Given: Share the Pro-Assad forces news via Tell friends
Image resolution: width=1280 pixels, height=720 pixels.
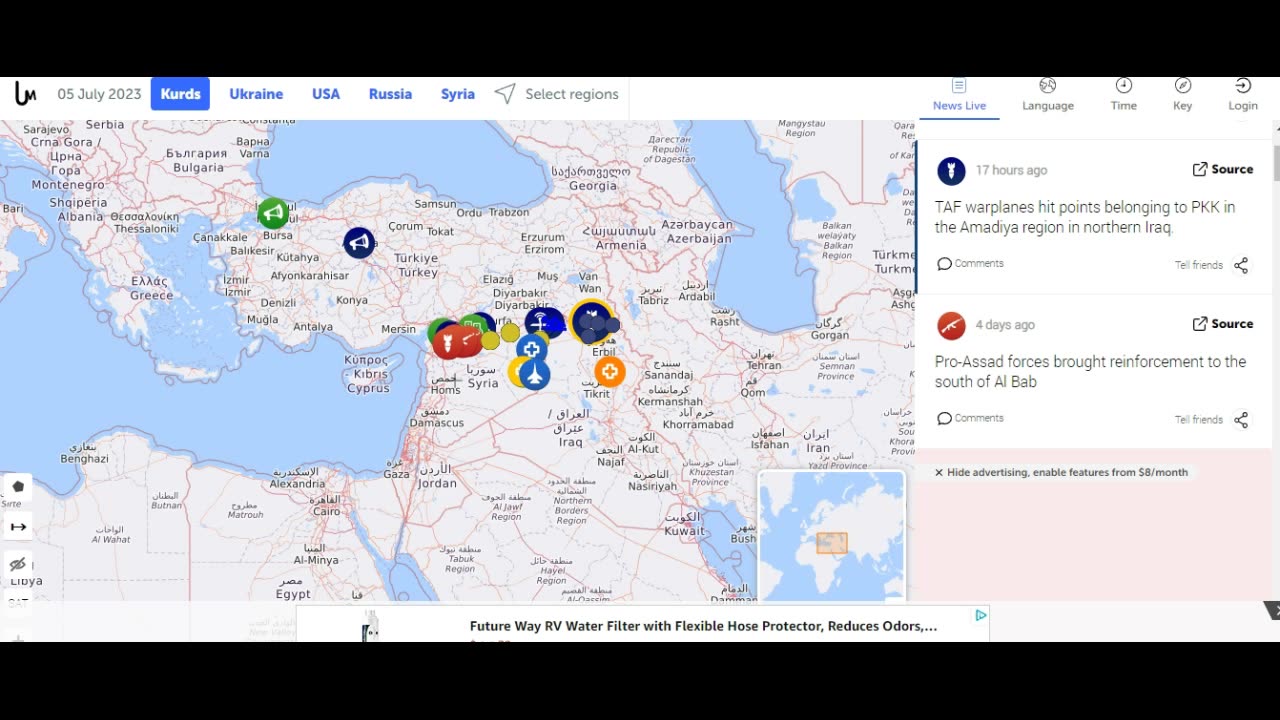Looking at the screenshot, I should (x=1212, y=420).
